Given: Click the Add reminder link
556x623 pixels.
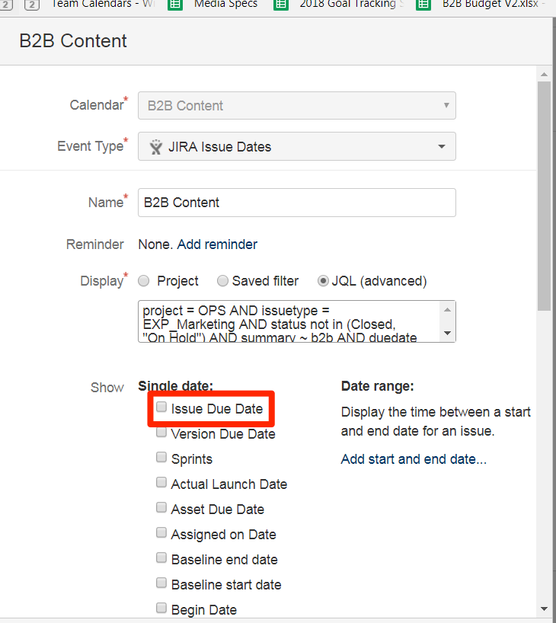Looking at the screenshot, I should (x=217, y=244).
